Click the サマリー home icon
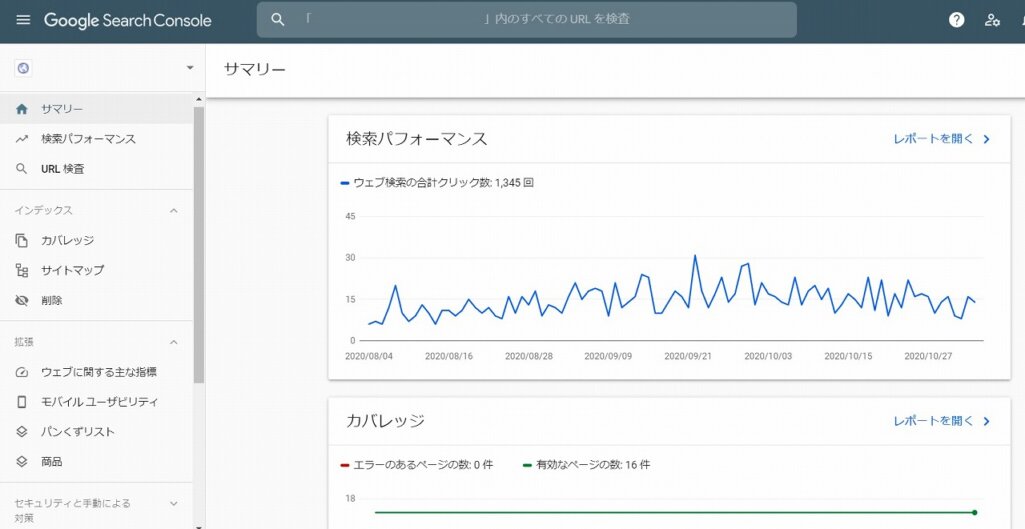This screenshot has height=529, width=1025. click(22, 109)
